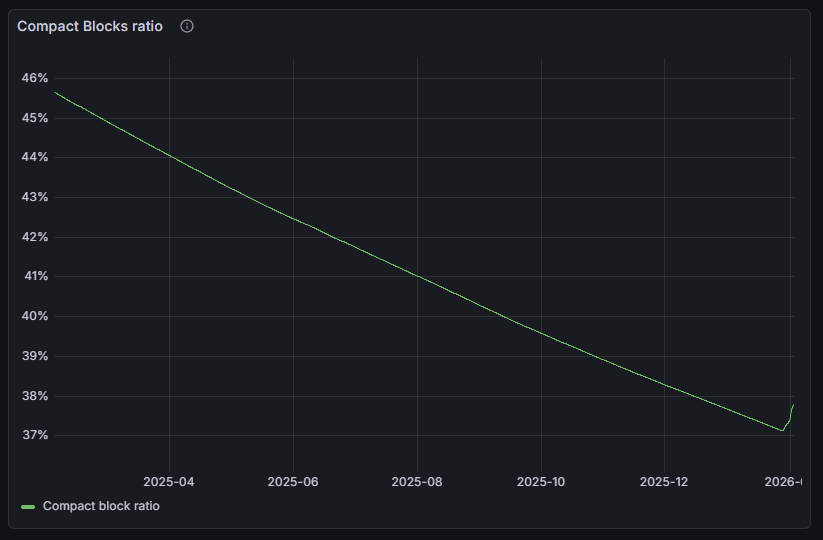Image resolution: width=823 pixels, height=540 pixels.
Task: Select the 42% y-axis tick label
Action: (x=34, y=237)
